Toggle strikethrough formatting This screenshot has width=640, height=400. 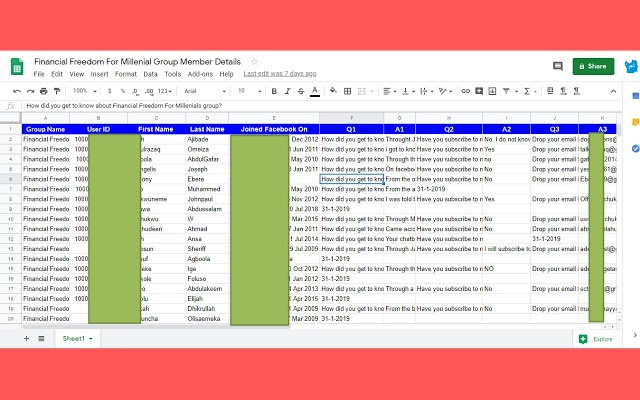pos(299,91)
